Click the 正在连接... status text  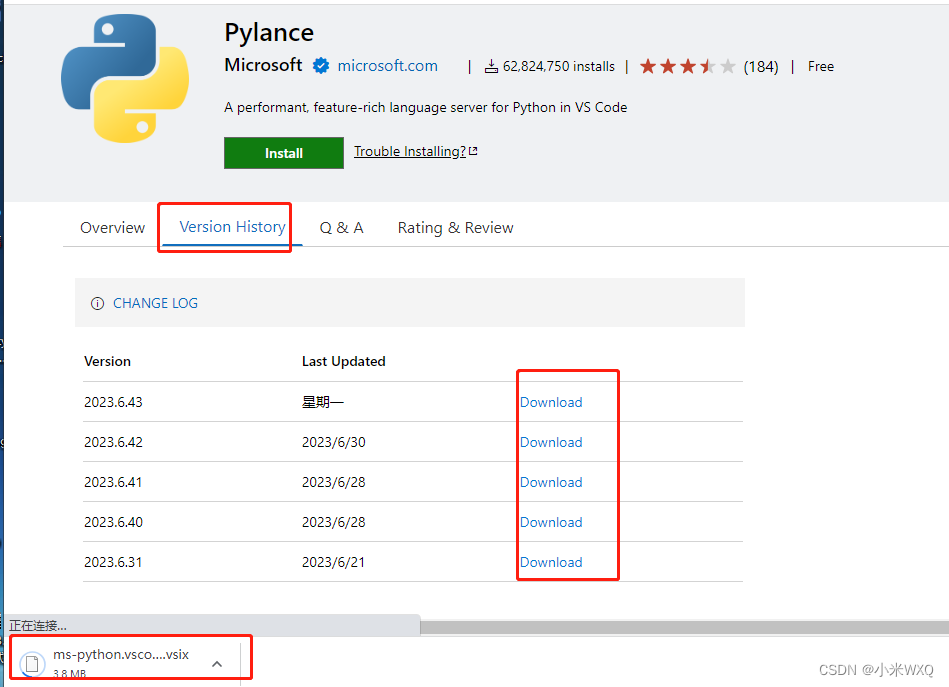(38, 625)
